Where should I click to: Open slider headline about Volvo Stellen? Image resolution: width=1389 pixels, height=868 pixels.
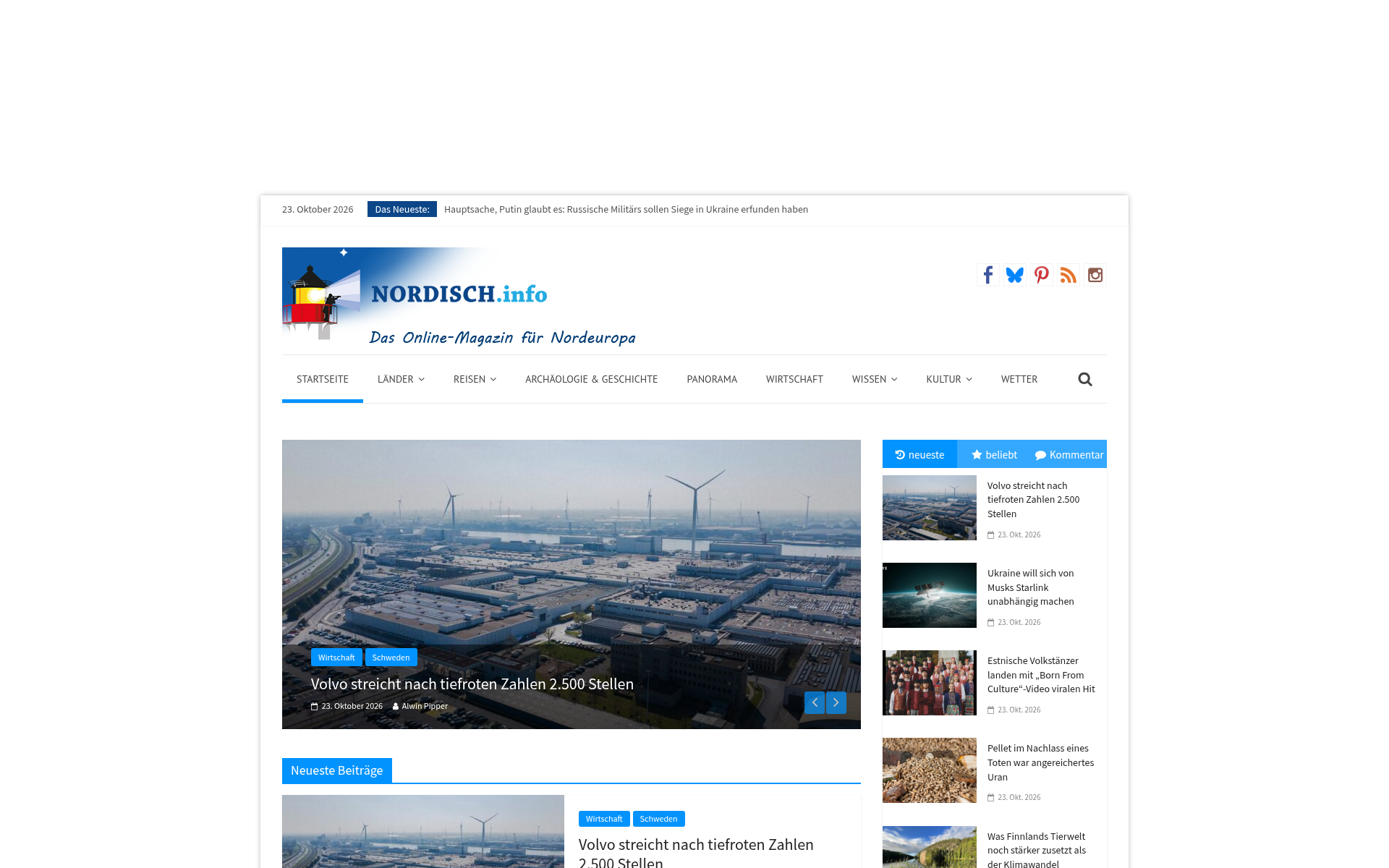coord(472,684)
